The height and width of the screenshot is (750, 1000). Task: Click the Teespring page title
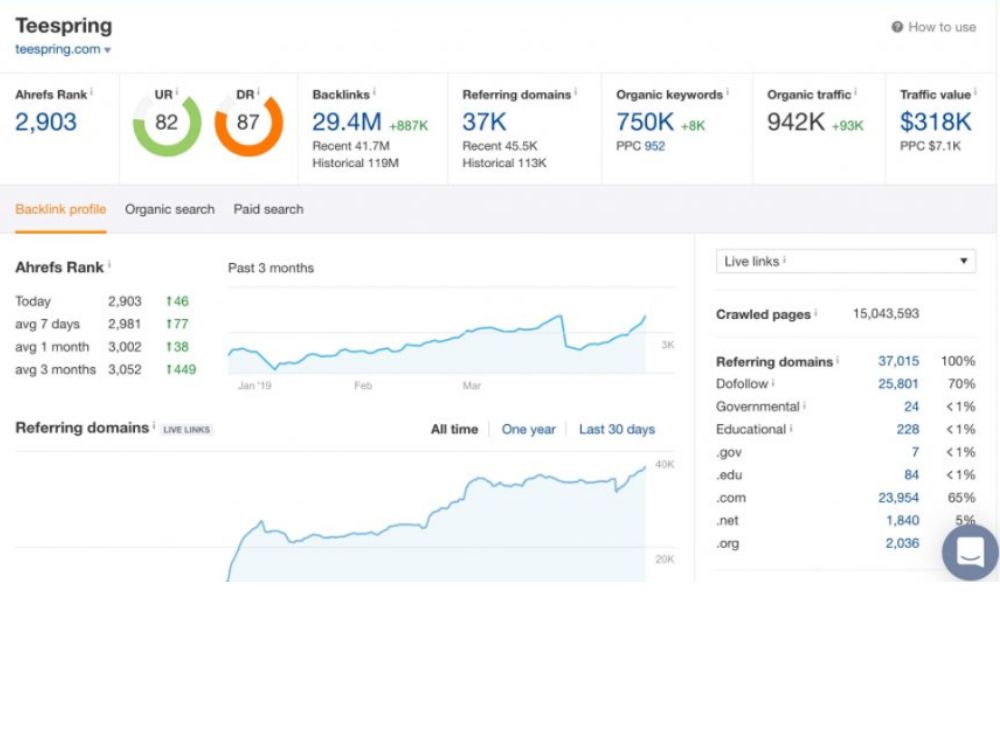[64, 26]
